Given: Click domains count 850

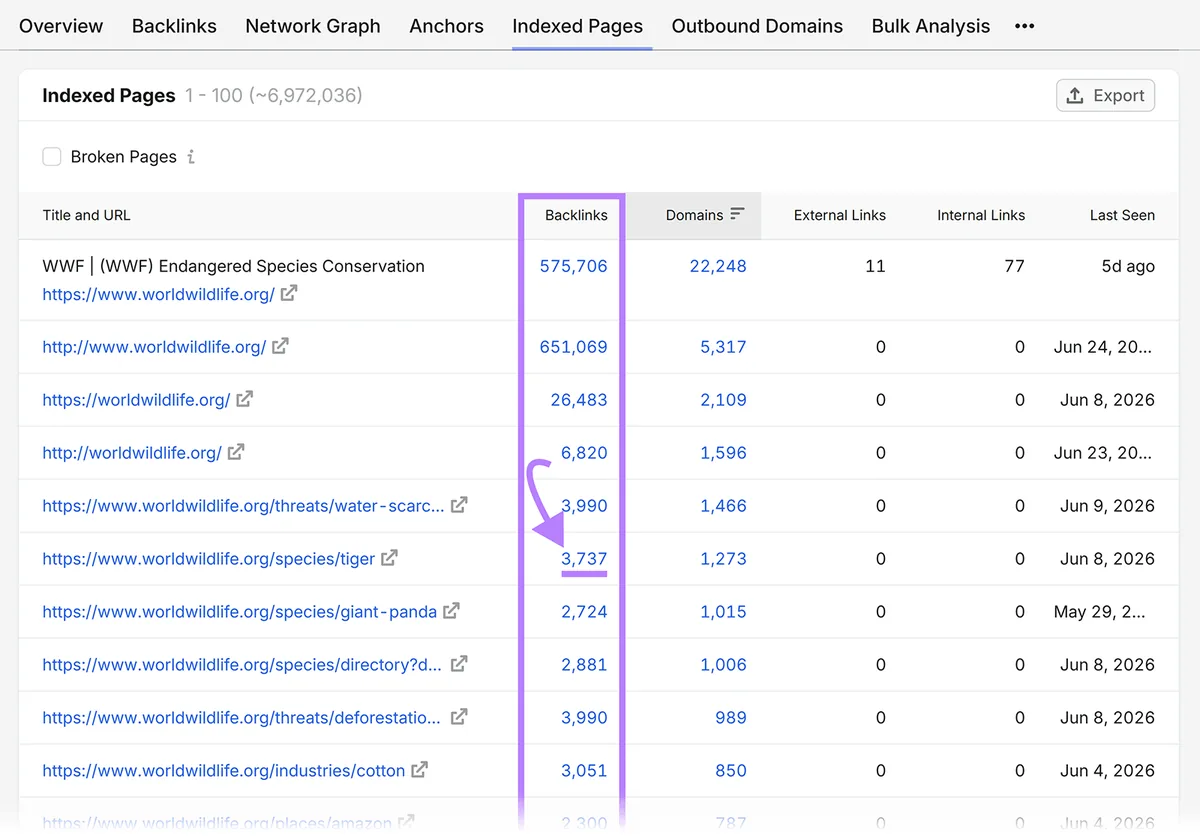Looking at the screenshot, I should pyautogui.click(x=730, y=771).
